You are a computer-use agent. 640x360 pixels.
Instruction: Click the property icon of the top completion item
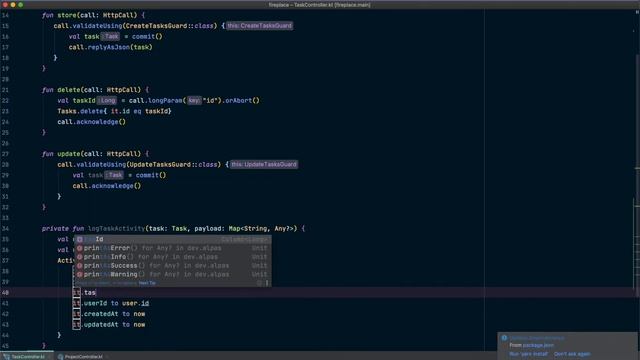80,239
